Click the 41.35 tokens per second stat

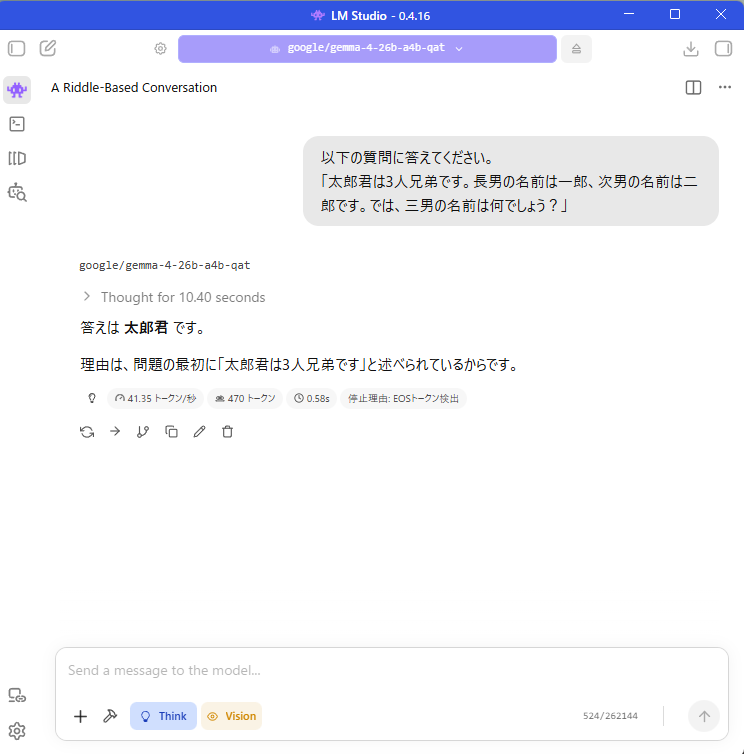click(155, 398)
